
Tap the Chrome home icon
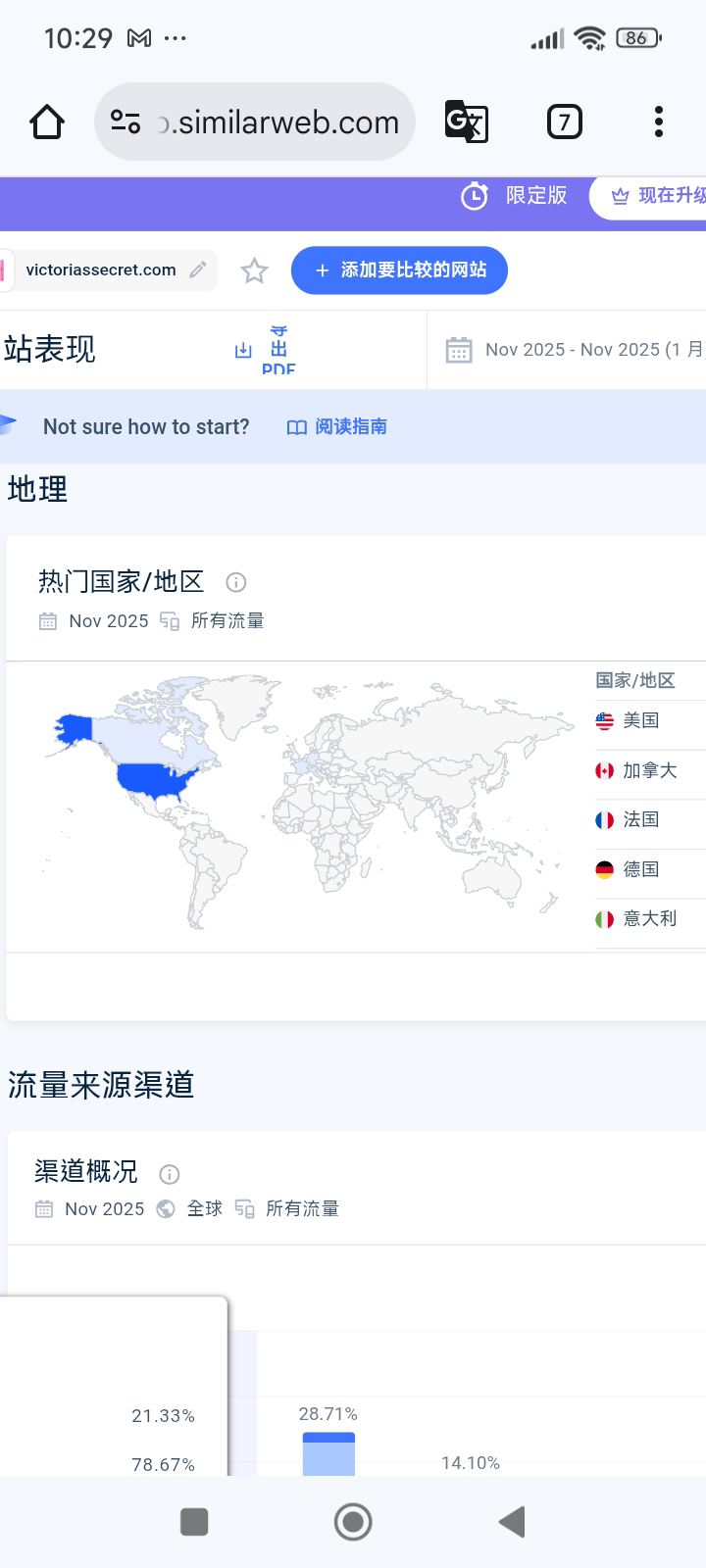point(47,122)
